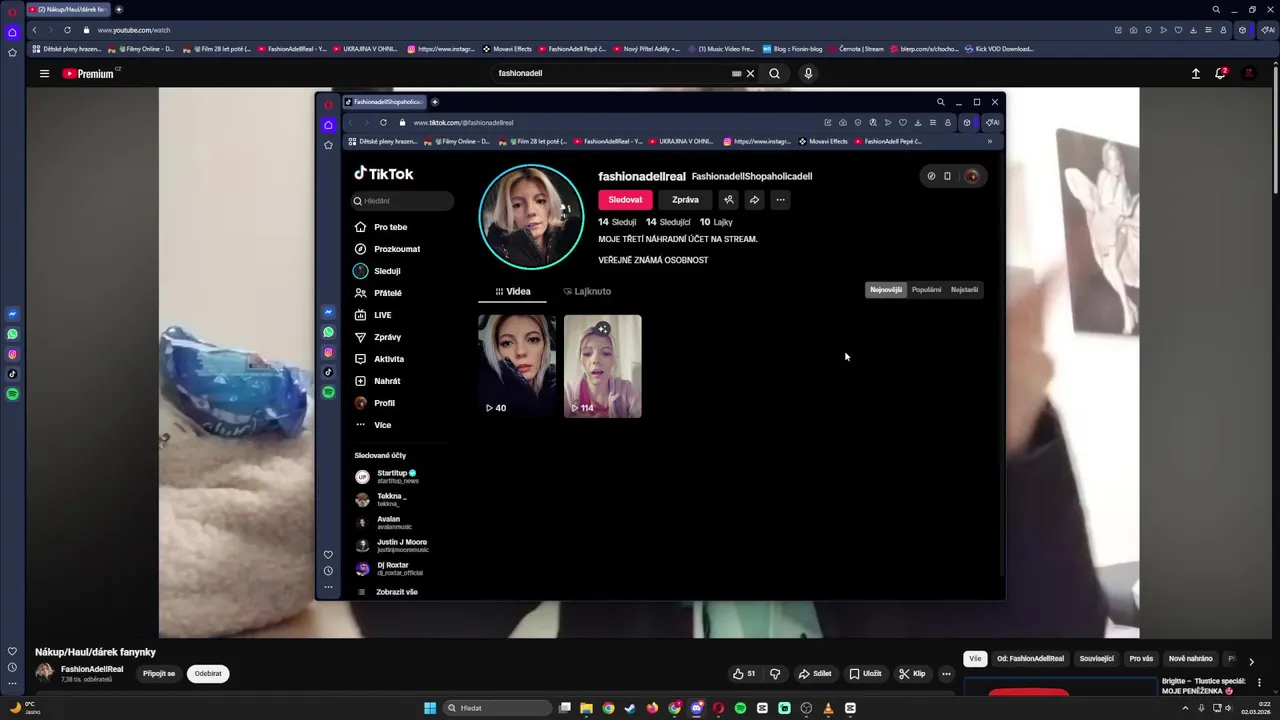Open YouTube hamburger guide menu

pos(44,73)
